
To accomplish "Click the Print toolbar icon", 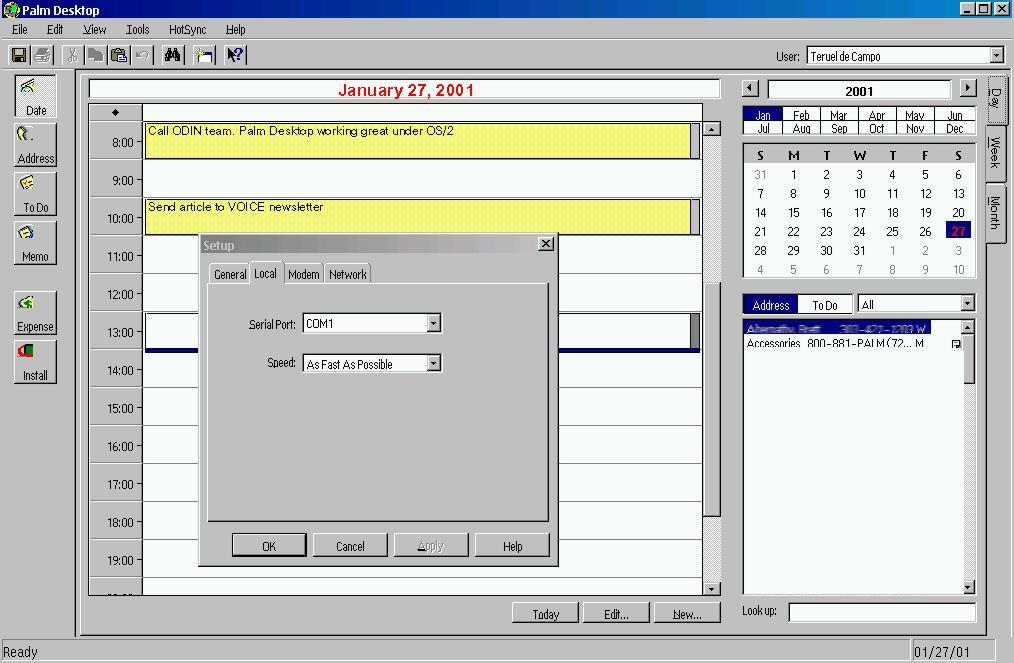I will (x=42, y=55).
